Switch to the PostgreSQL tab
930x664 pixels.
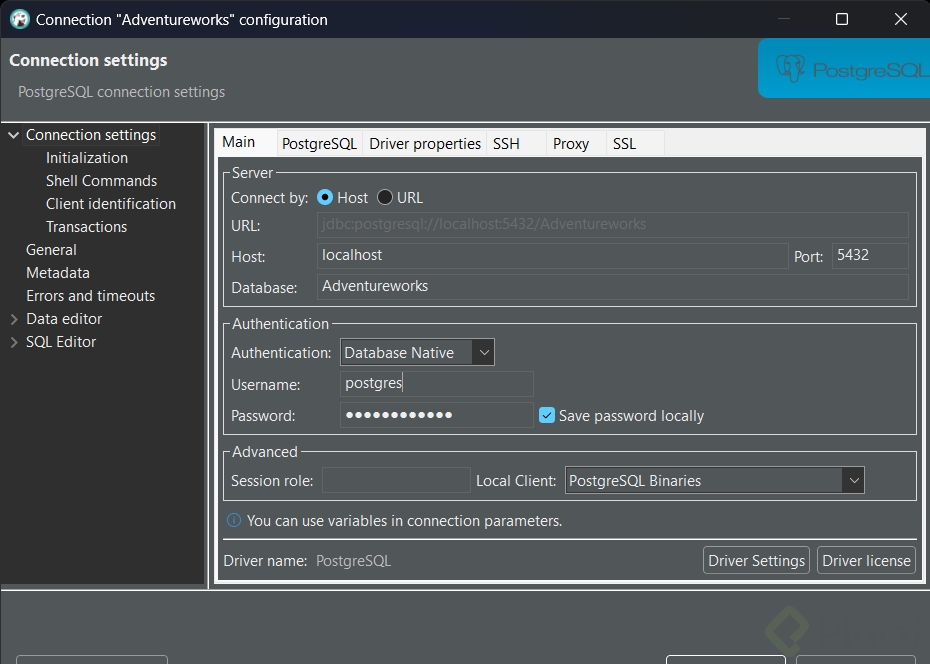319,143
